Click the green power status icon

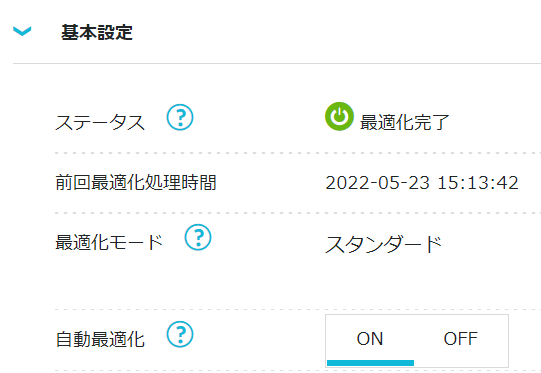[x=339, y=116]
